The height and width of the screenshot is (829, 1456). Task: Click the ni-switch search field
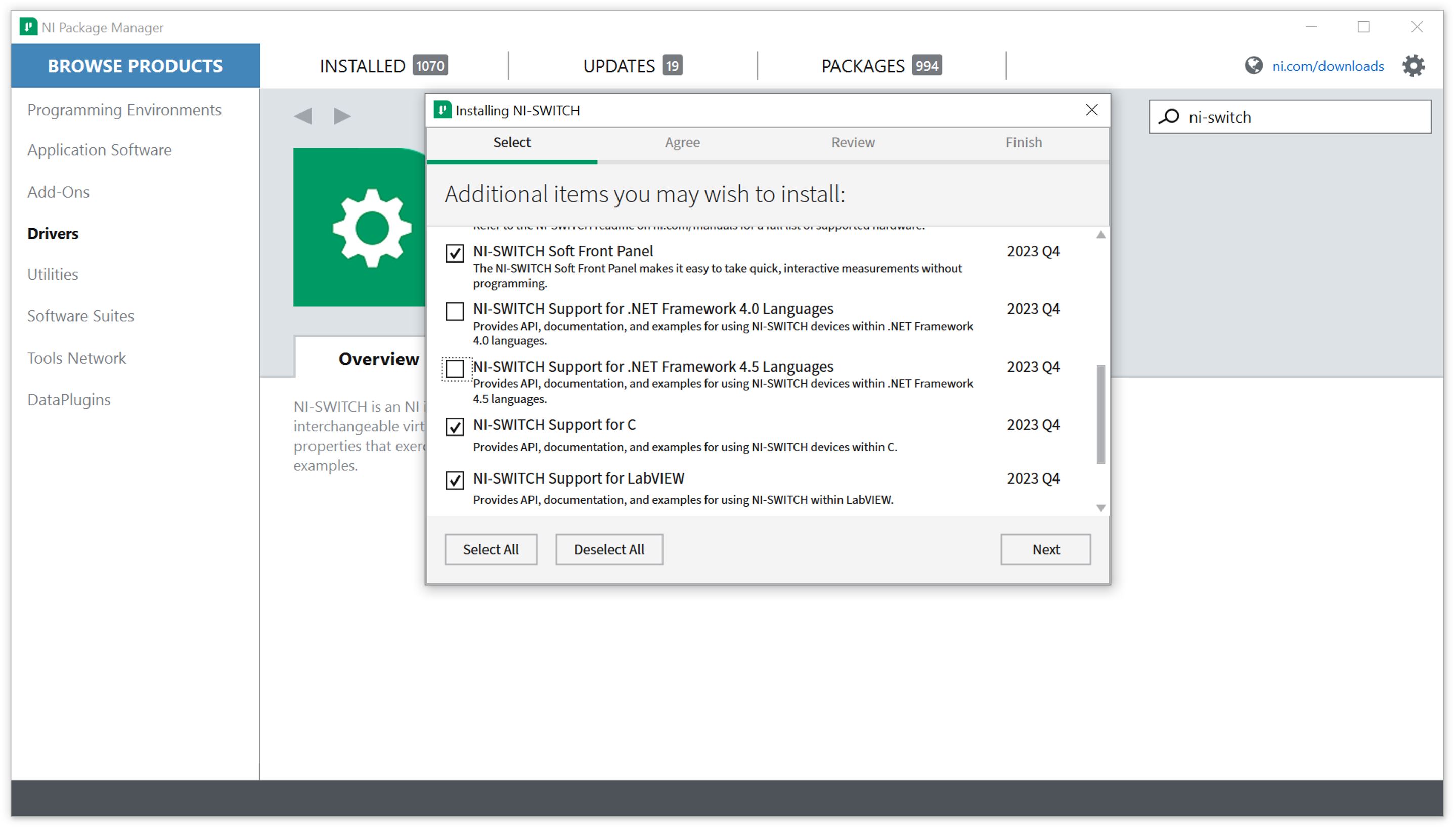coord(1290,117)
